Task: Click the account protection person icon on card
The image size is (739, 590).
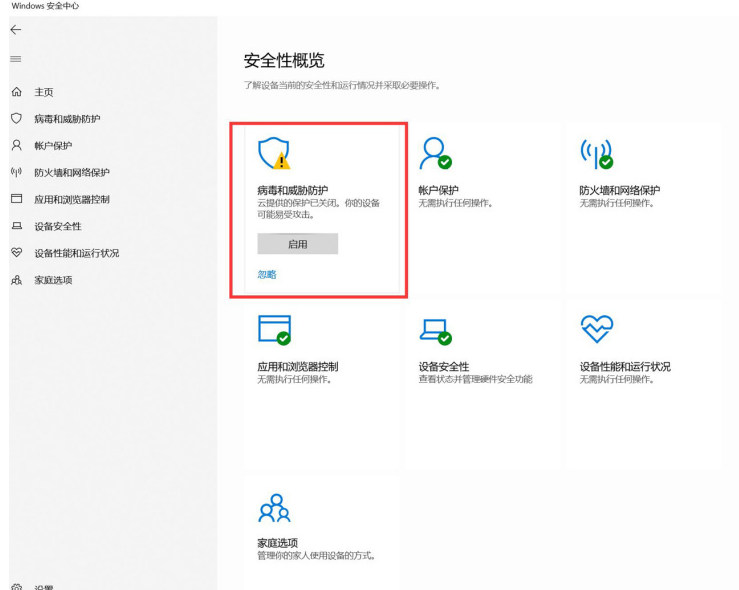Action: pos(435,153)
